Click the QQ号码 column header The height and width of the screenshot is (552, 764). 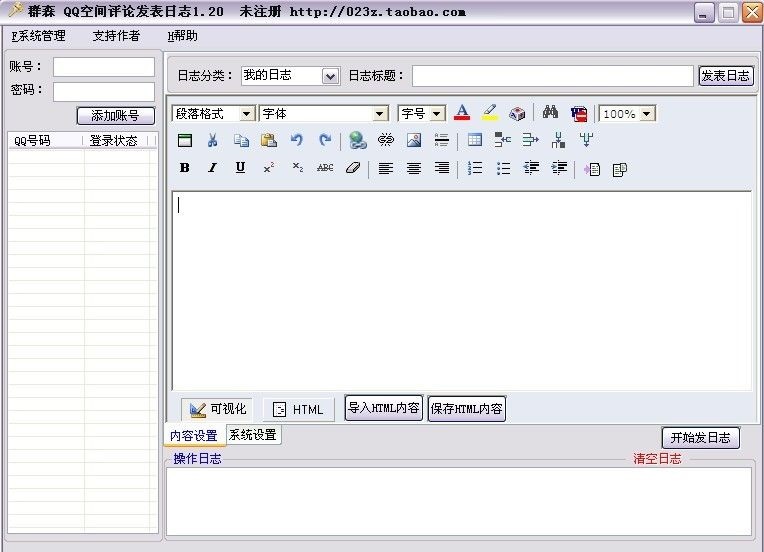(x=45, y=140)
